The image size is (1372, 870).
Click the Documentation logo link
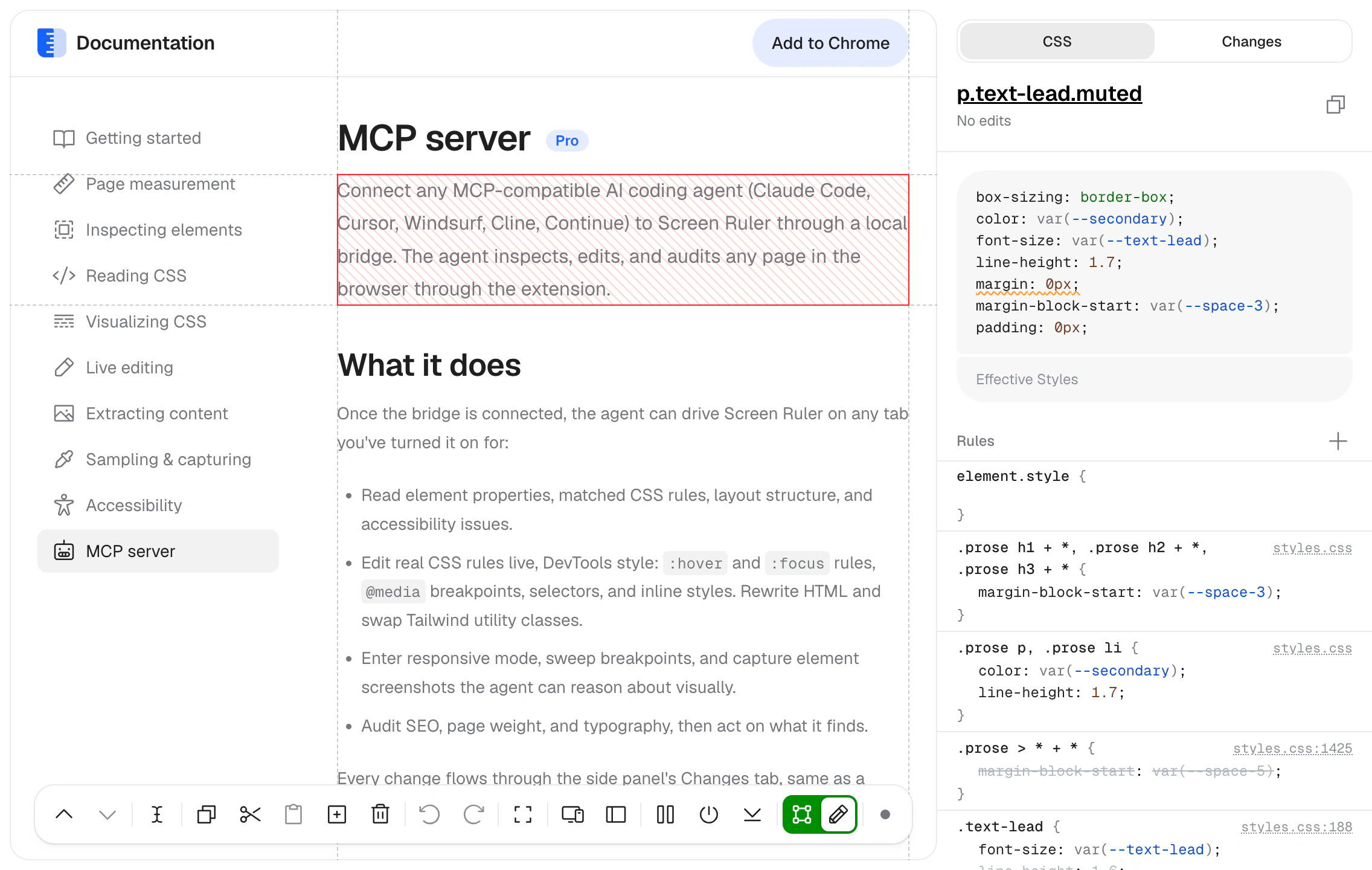pos(126,43)
